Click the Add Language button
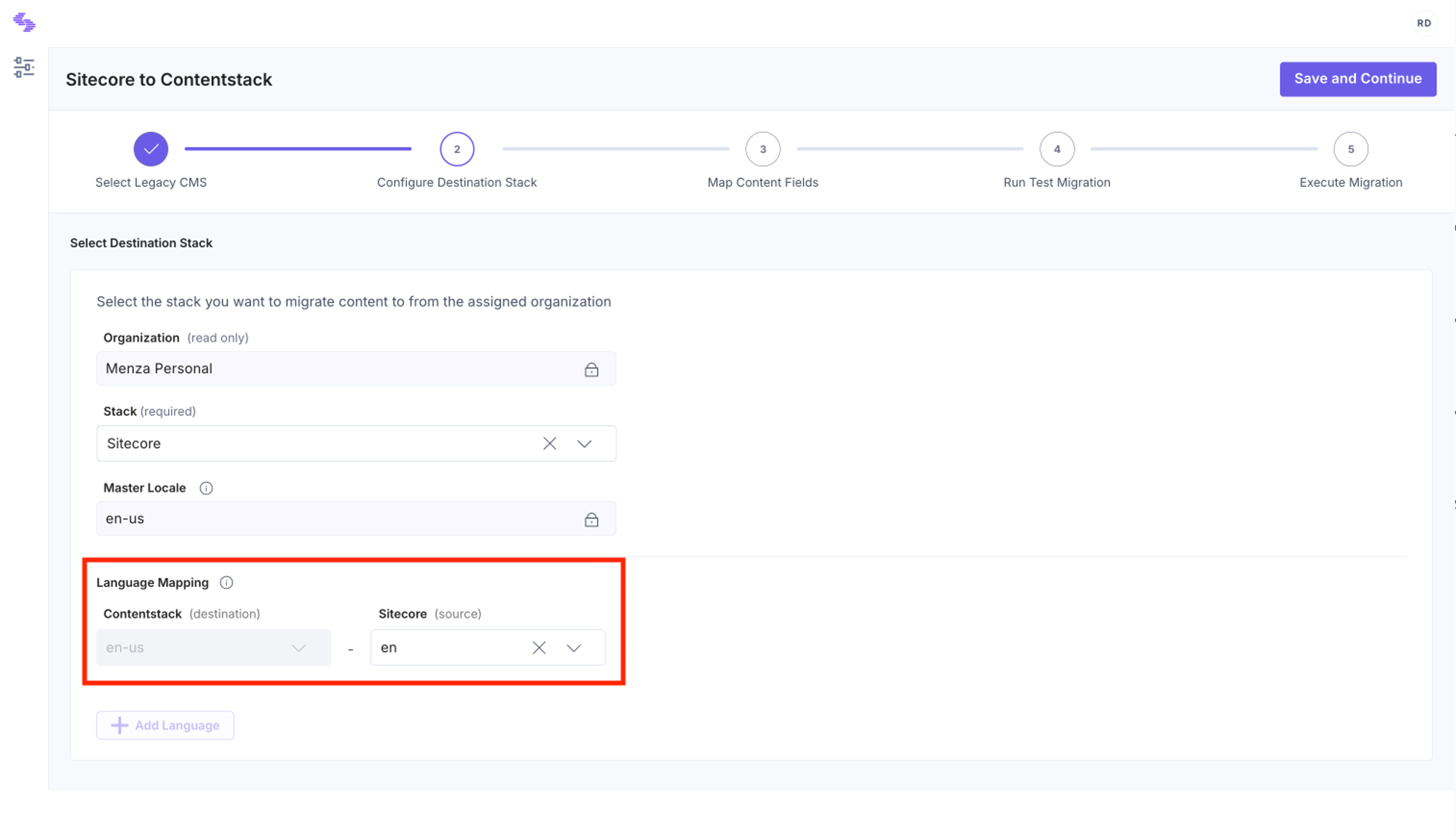Screen dimensions: 1456x836 [165, 726]
